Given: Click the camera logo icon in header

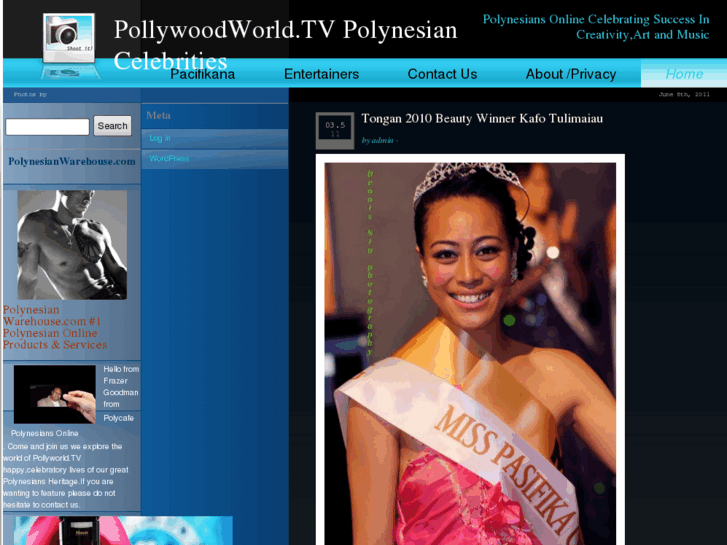Looking at the screenshot, I should point(69,45).
